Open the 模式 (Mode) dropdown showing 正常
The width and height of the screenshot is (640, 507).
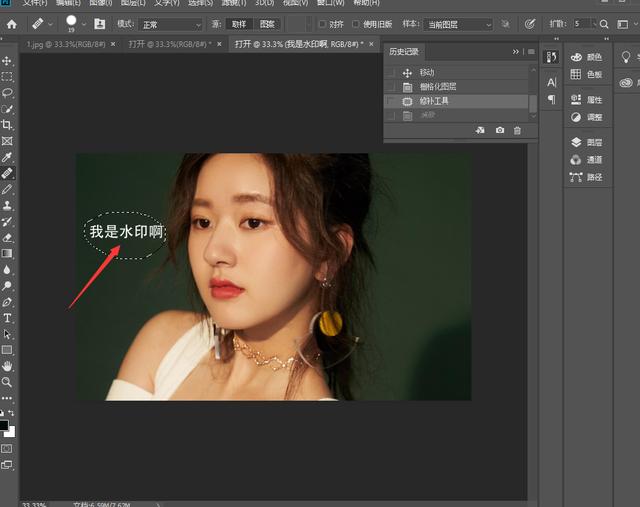point(171,25)
